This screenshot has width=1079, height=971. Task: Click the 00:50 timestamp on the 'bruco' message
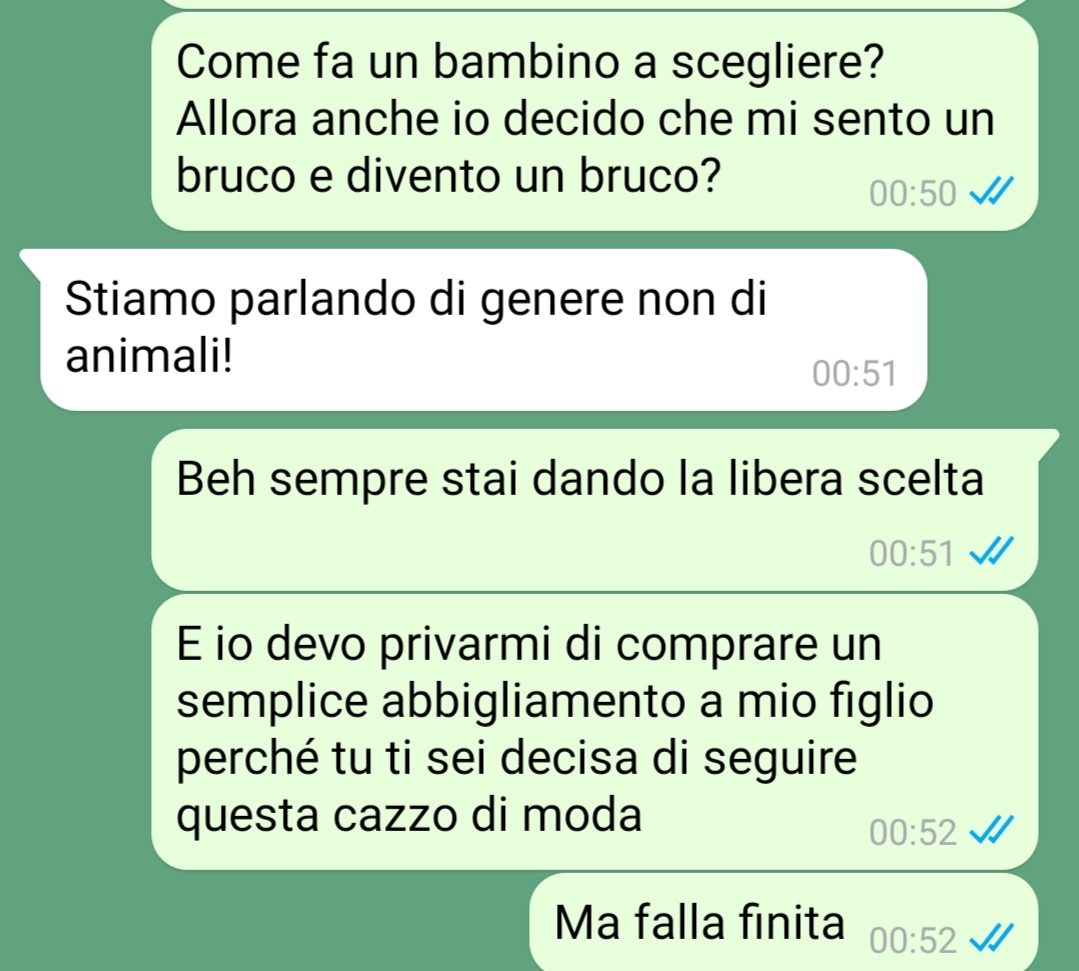[x=912, y=193]
